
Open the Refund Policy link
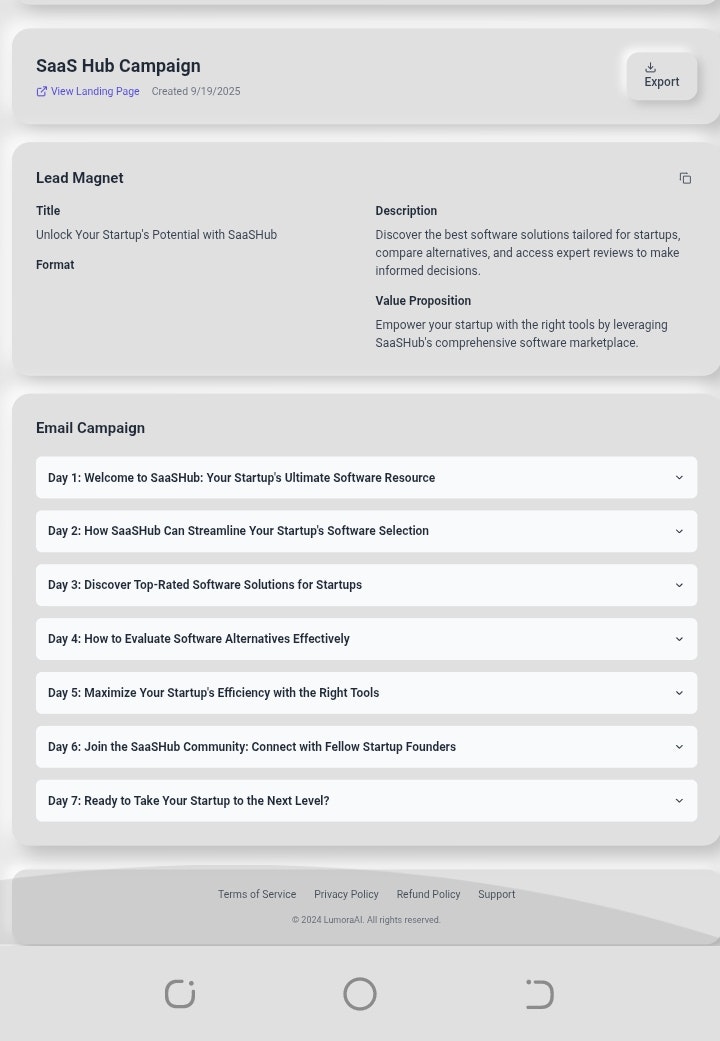pyautogui.click(x=428, y=895)
